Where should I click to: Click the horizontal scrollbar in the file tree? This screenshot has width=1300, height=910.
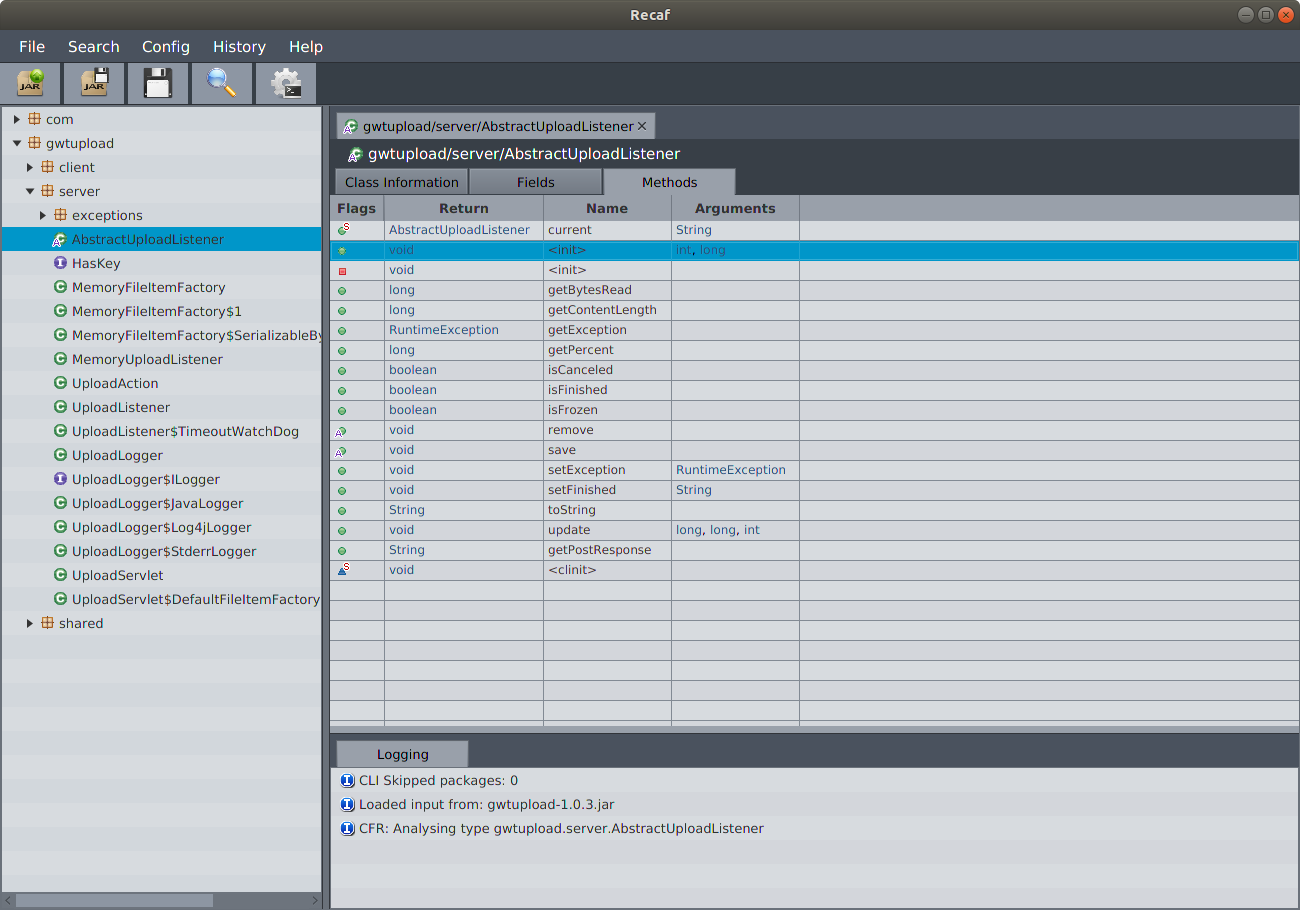pos(115,900)
